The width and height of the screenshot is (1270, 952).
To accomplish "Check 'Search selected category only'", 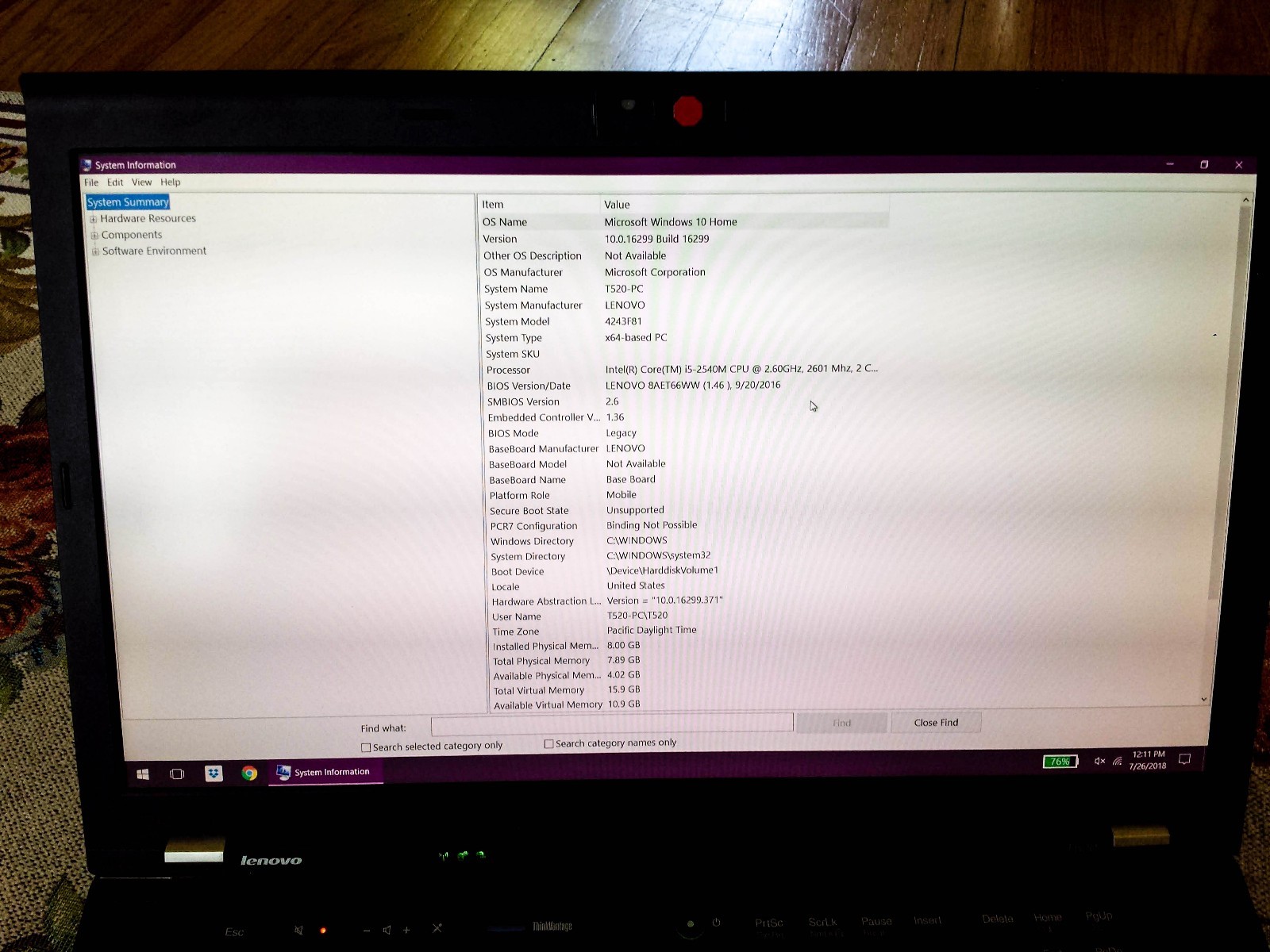I will click(366, 747).
